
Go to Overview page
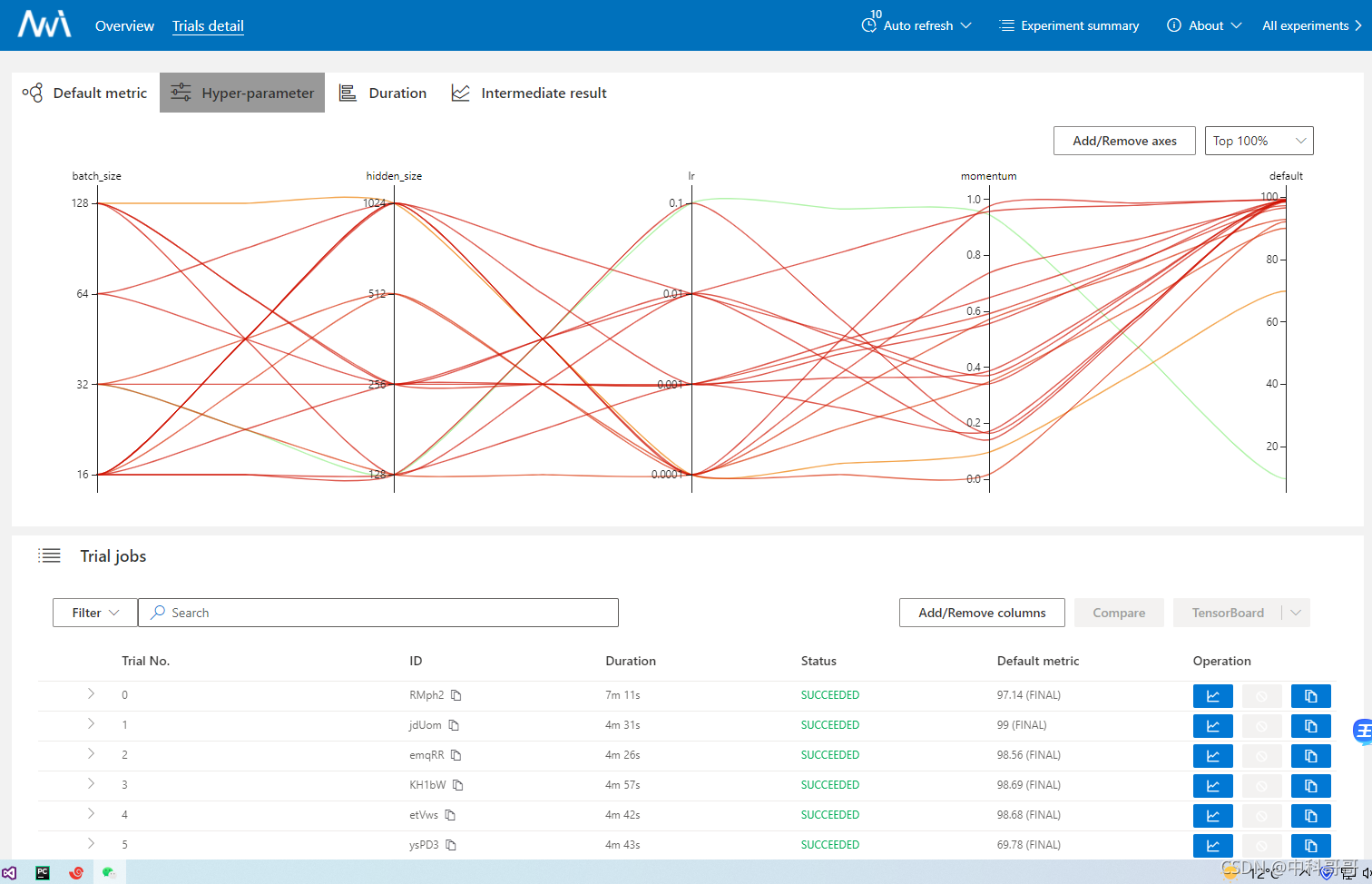[x=124, y=25]
